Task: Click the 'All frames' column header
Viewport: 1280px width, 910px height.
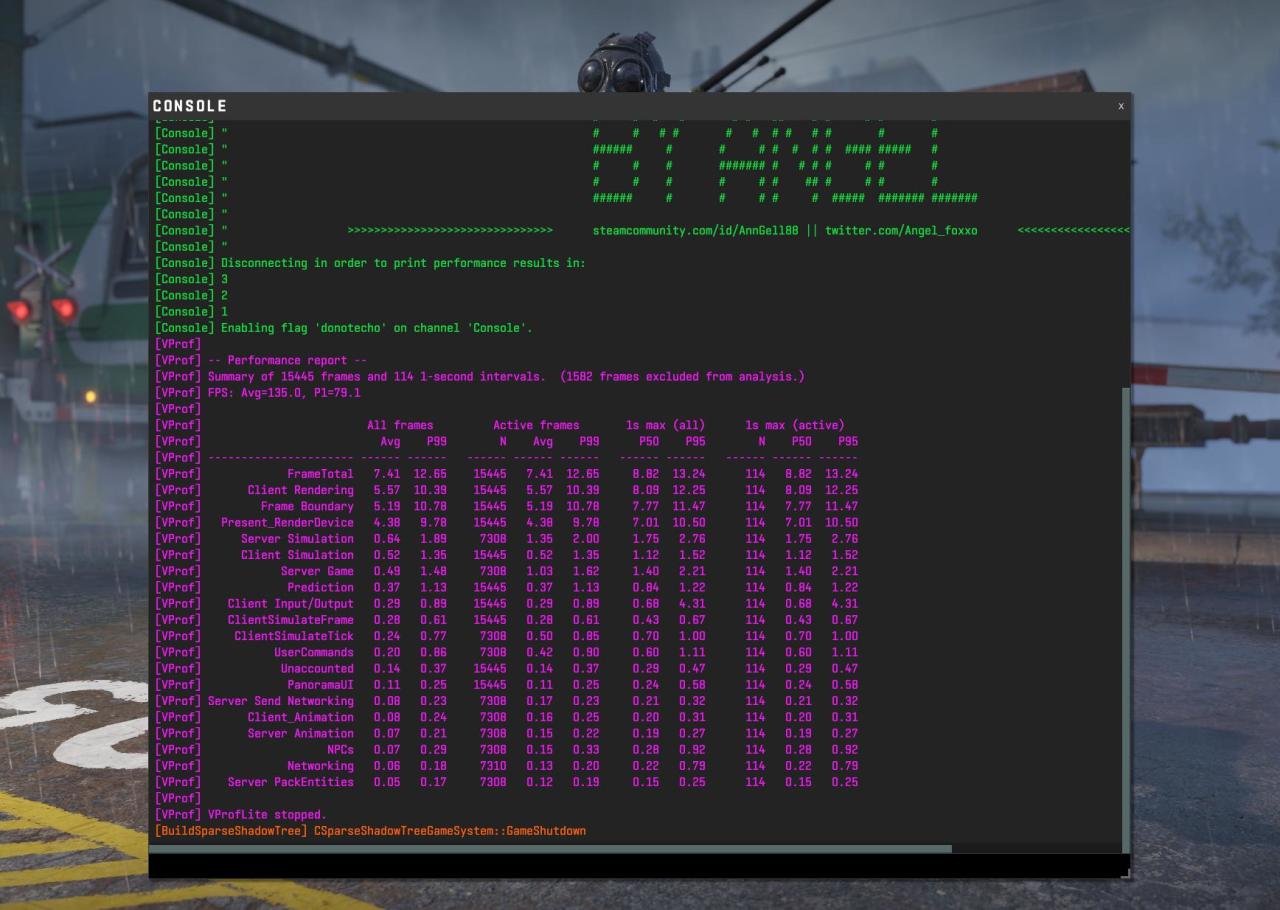Action: pos(400,425)
